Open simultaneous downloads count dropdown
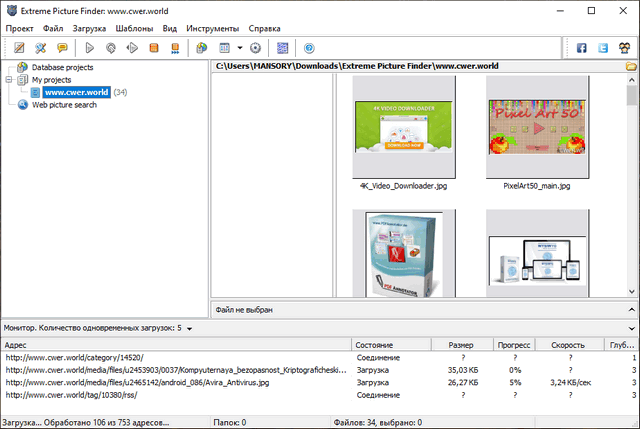Viewport: 640px width, 429px height. 189,328
